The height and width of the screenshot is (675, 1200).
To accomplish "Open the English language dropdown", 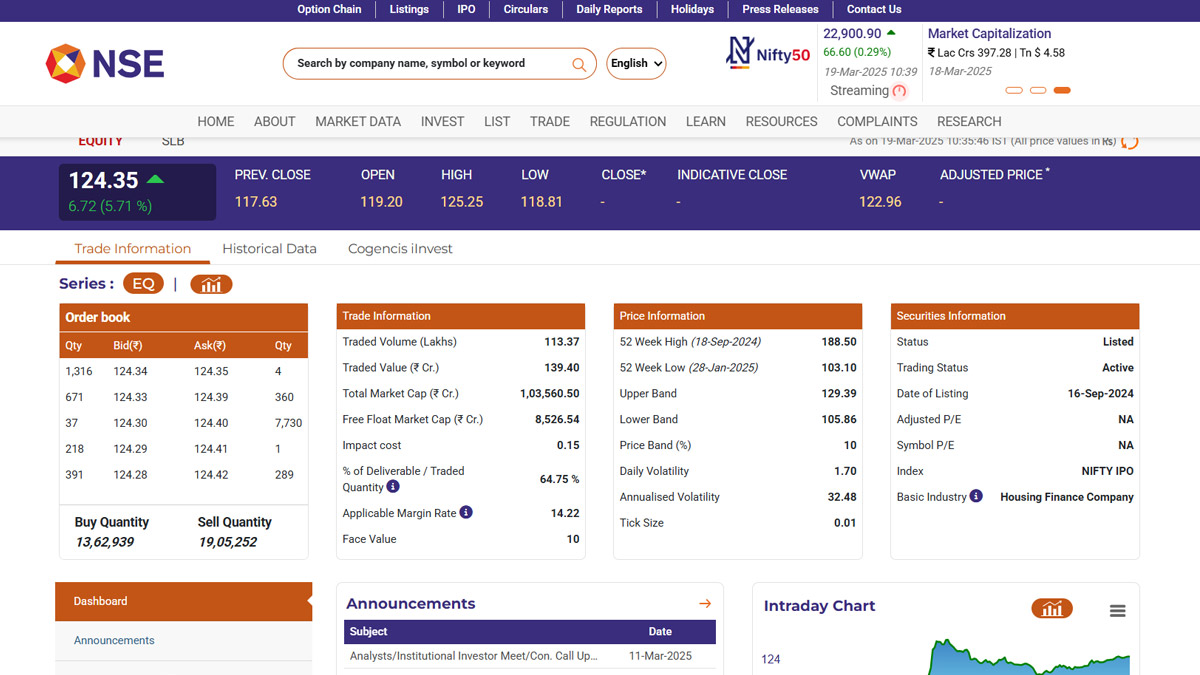I will [636, 64].
